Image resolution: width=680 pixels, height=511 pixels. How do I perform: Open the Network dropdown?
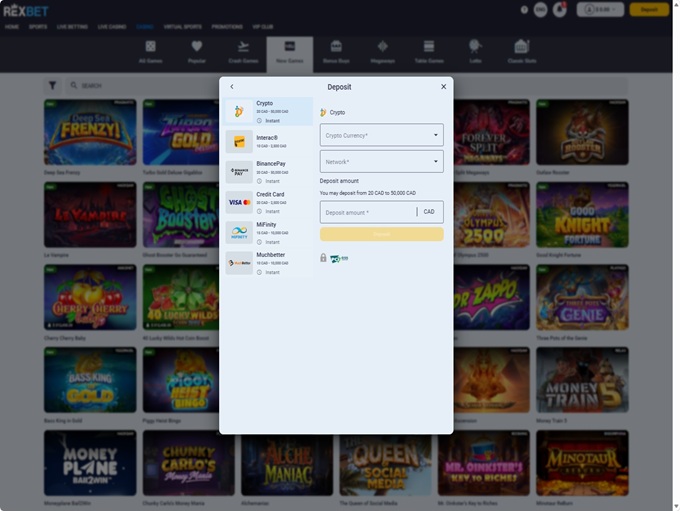click(x=382, y=161)
